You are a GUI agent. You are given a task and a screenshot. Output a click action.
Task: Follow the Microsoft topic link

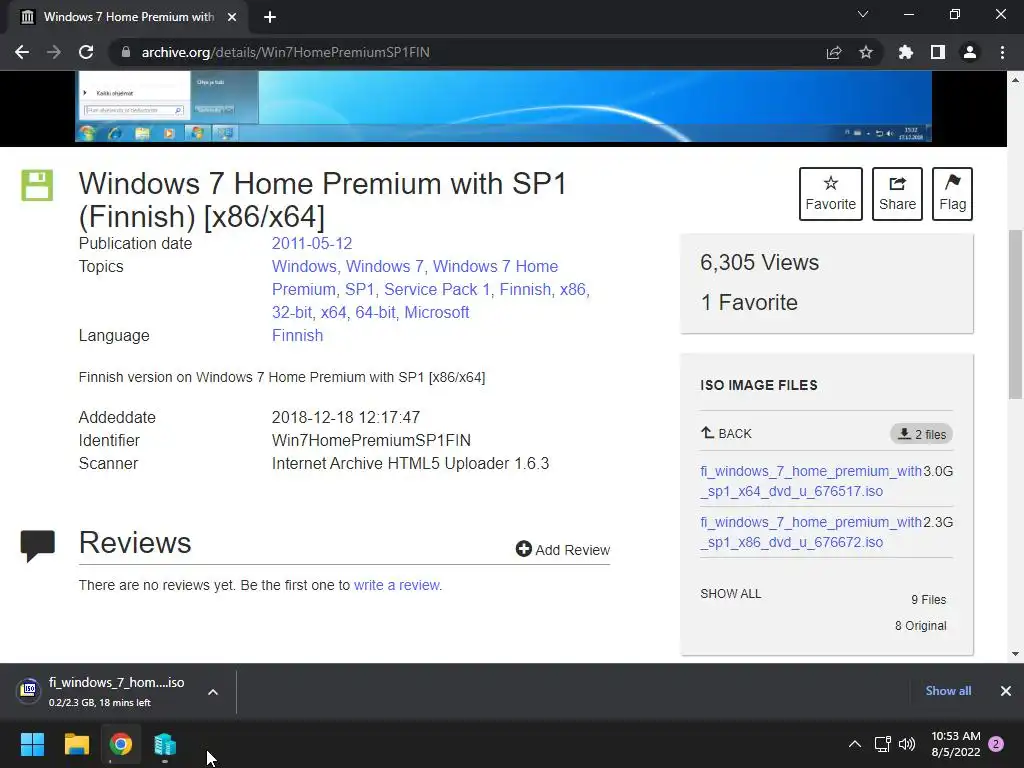(436, 312)
